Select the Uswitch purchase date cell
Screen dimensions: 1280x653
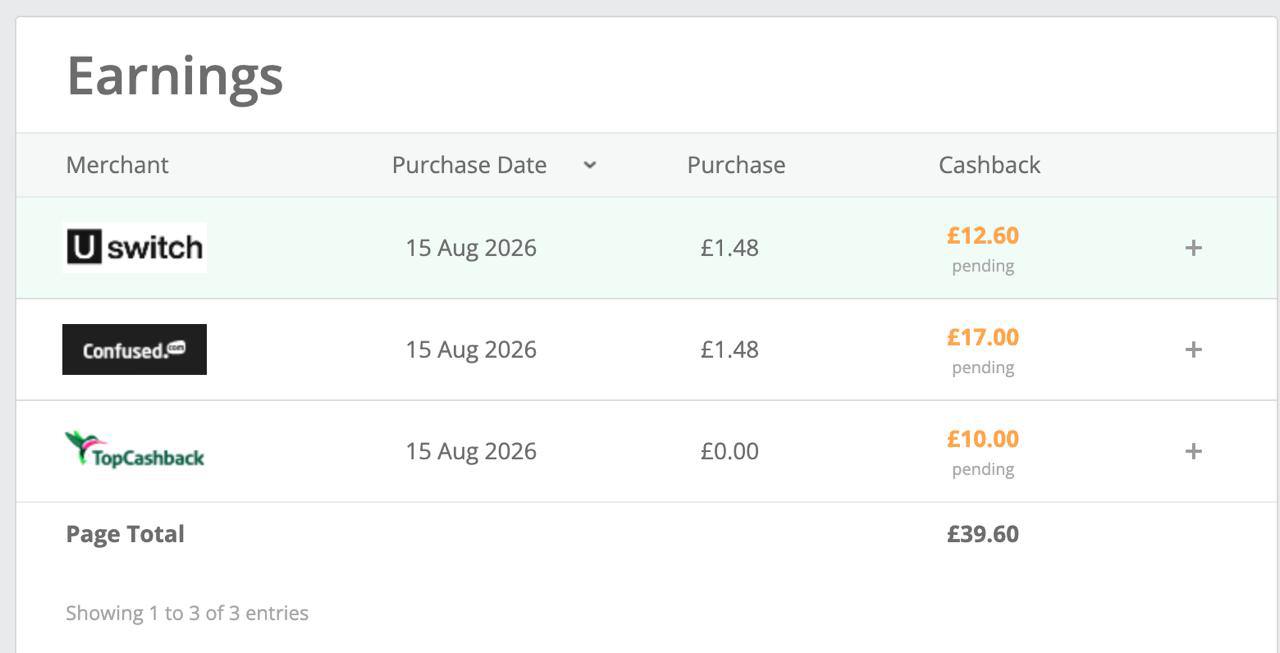click(471, 248)
